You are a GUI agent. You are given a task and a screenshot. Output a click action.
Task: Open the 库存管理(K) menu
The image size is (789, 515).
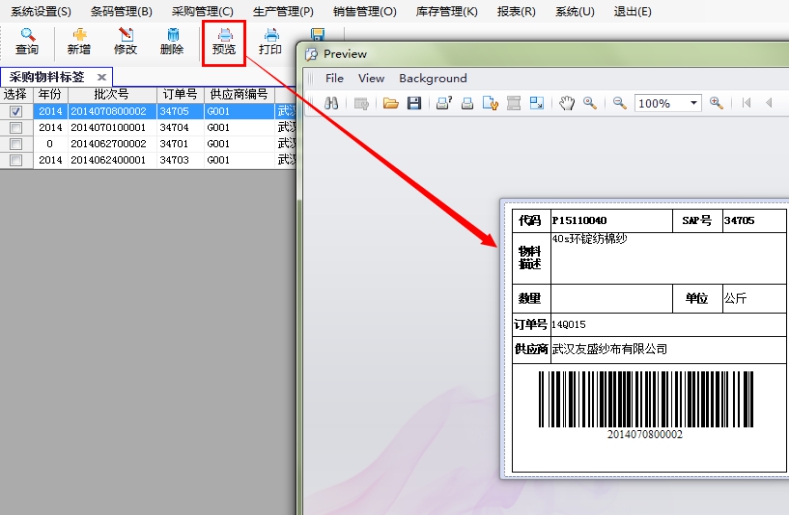coord(446,12)
